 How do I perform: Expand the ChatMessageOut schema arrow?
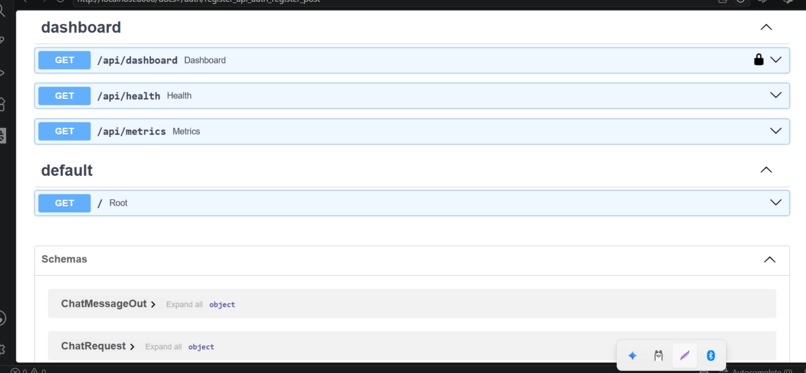coord(153,304)
